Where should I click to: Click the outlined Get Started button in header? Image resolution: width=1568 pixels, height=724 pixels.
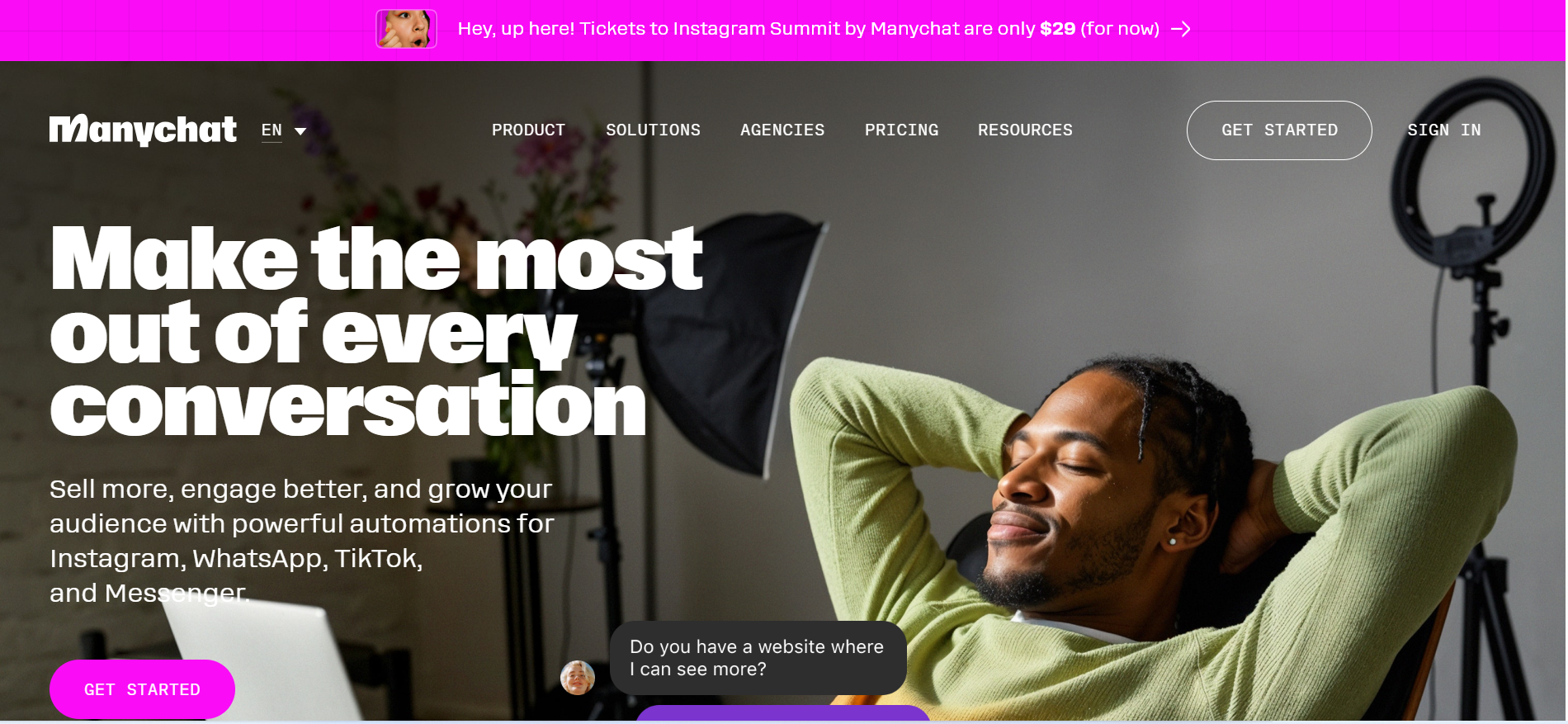1279,130
